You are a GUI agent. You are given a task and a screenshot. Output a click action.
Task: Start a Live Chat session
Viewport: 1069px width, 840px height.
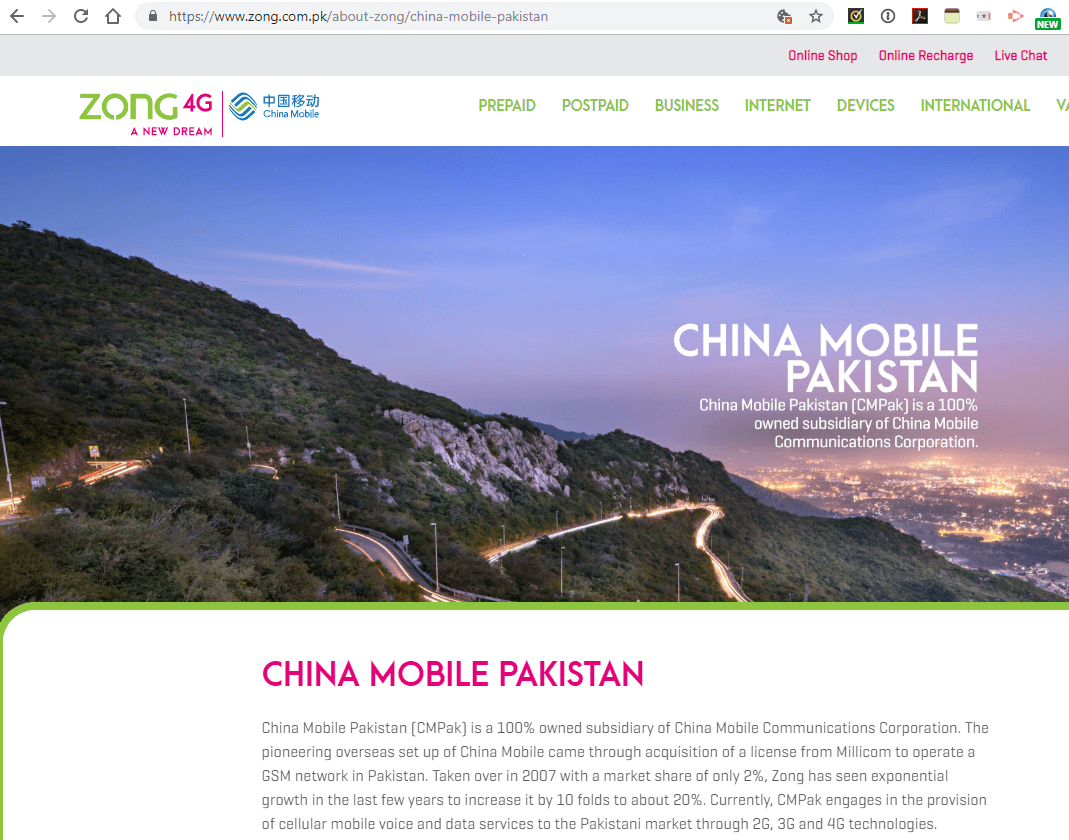coord(1020,55)
